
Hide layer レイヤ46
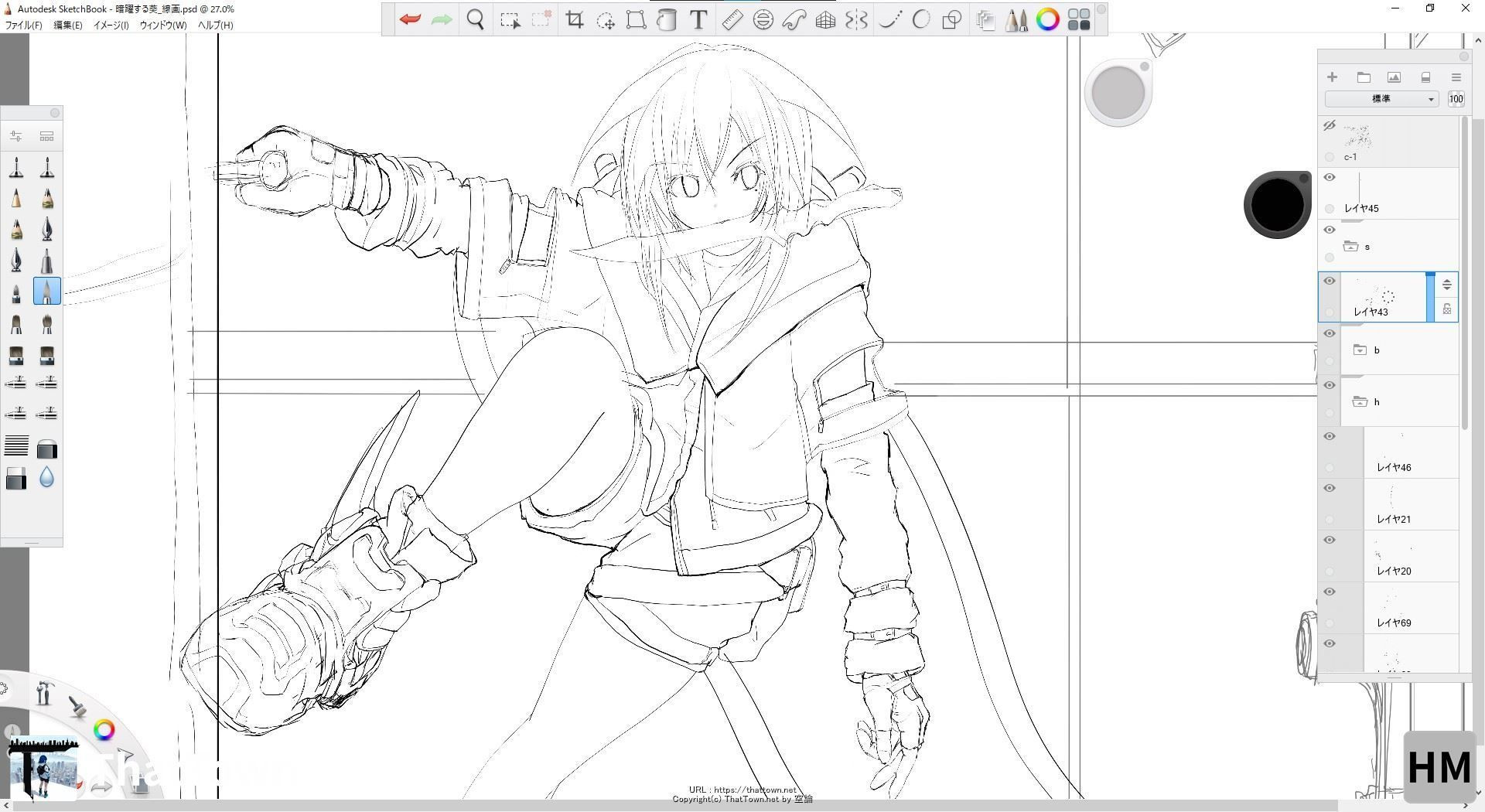[x=1330, y=436]
